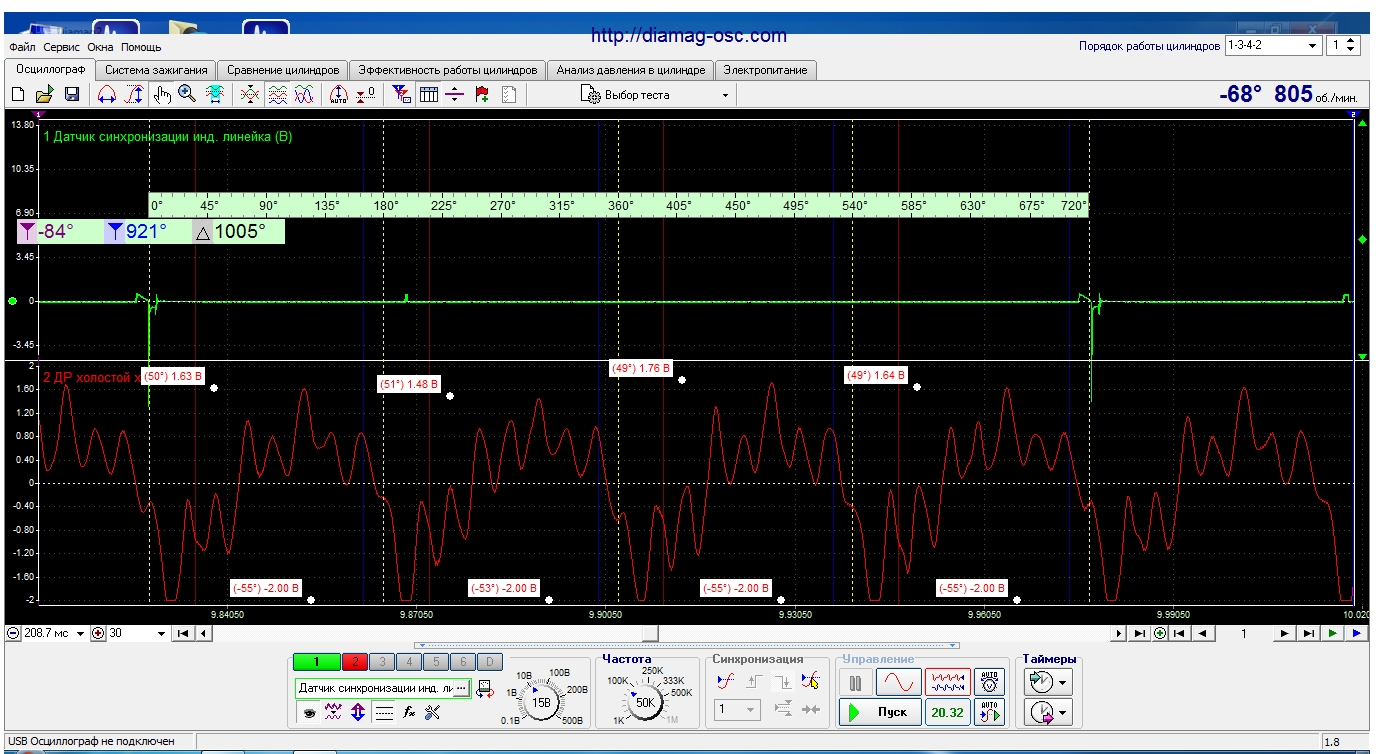Image resolution: width=1382 pixels, height=754 pixels.
Task: Switch to Эффективность работы цилиндров tab
Action: pos(448,70)
